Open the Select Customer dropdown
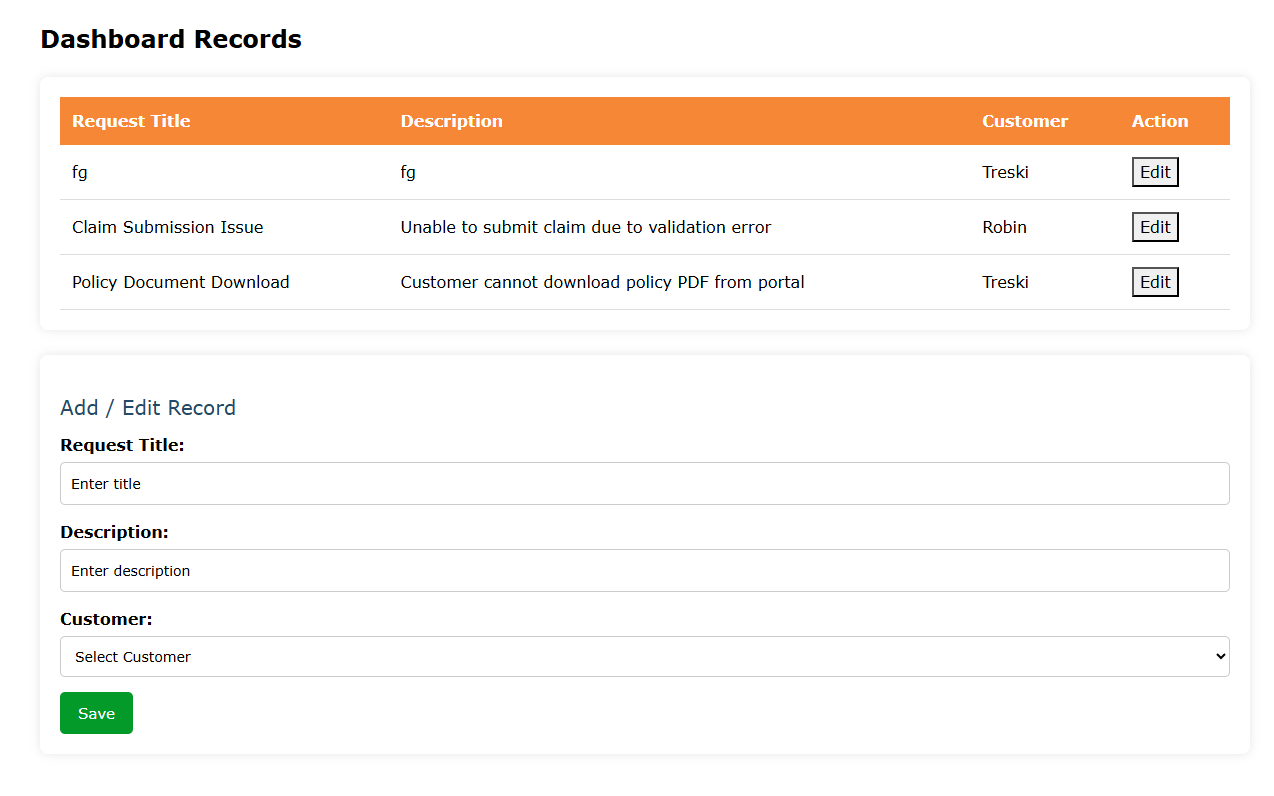The width and height of the screenshot is (1274, 796). 644,657
